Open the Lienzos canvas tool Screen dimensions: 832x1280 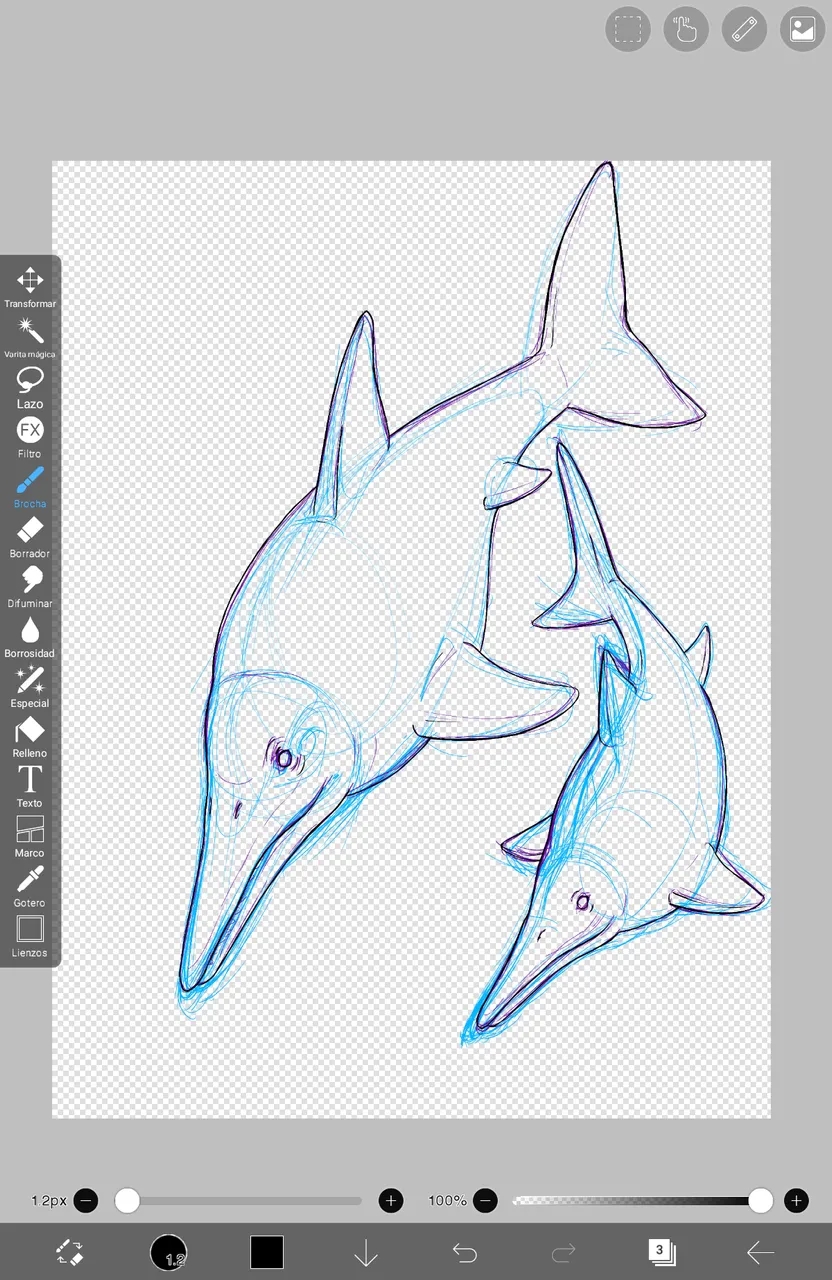coord(30,937)
